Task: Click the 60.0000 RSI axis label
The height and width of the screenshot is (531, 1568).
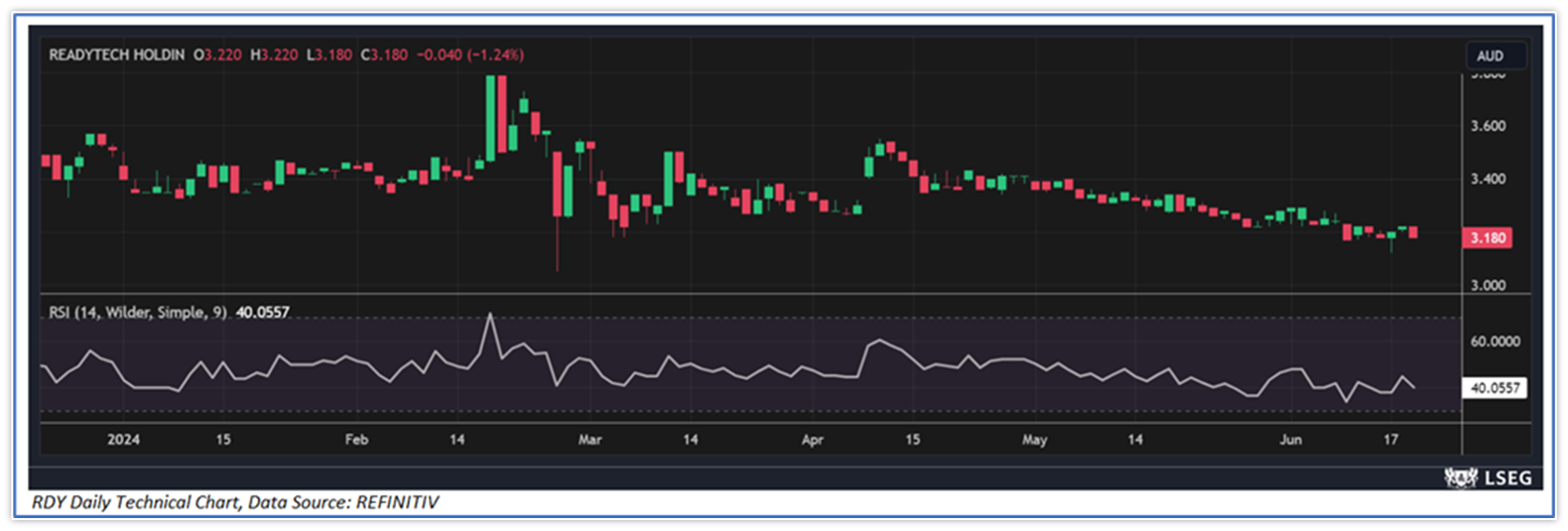Action: [1495, 341]
